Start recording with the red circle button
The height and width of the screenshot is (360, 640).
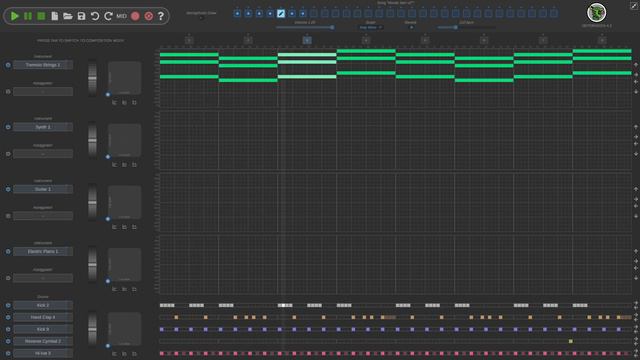[x=135, y=16]
